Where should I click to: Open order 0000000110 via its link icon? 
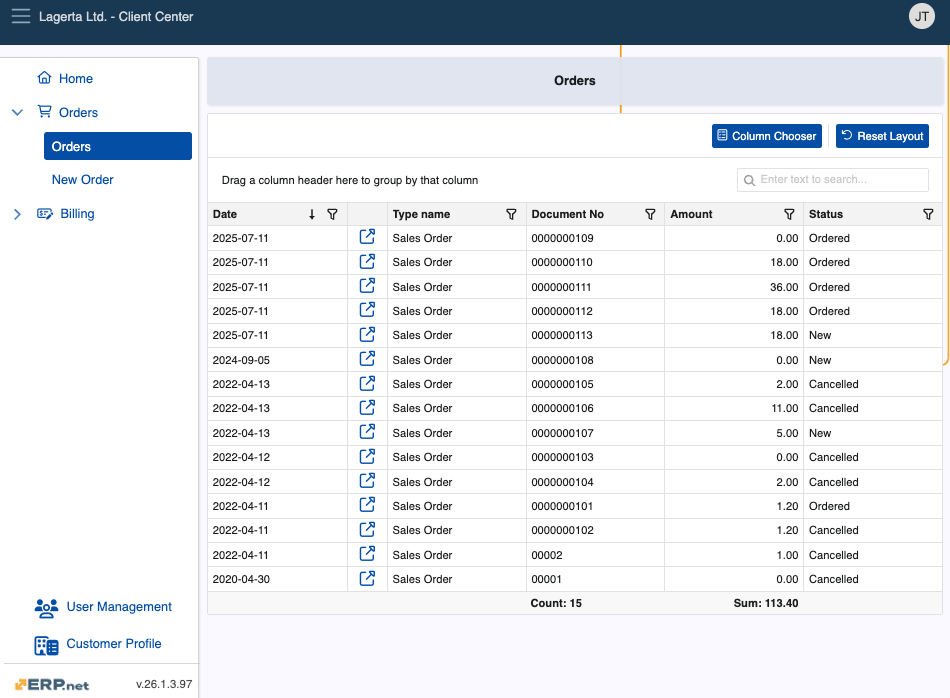(367, 261)
